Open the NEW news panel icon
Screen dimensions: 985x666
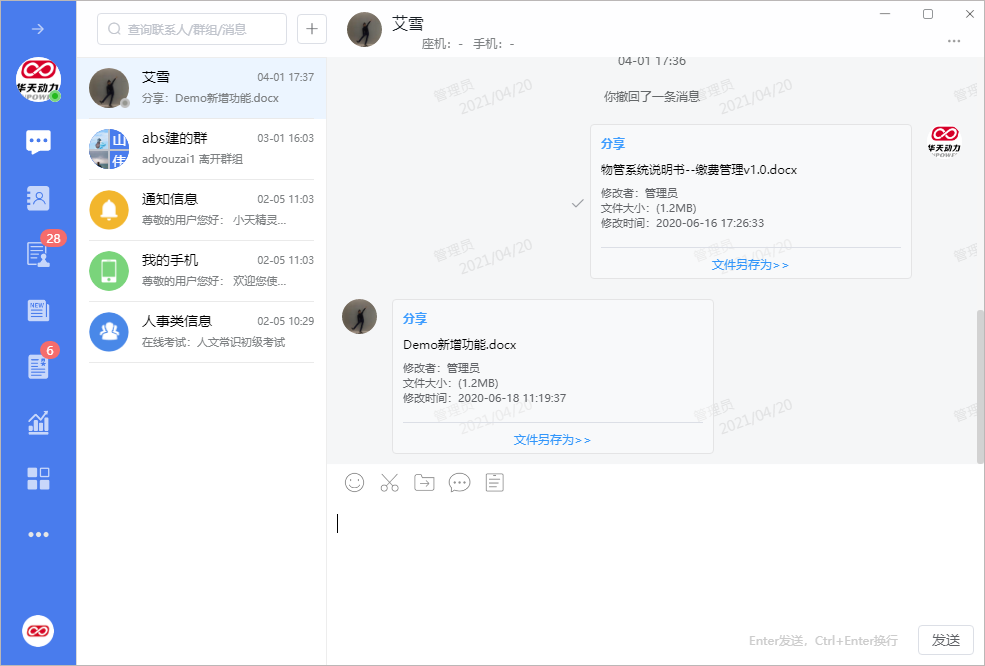point(38,310)
